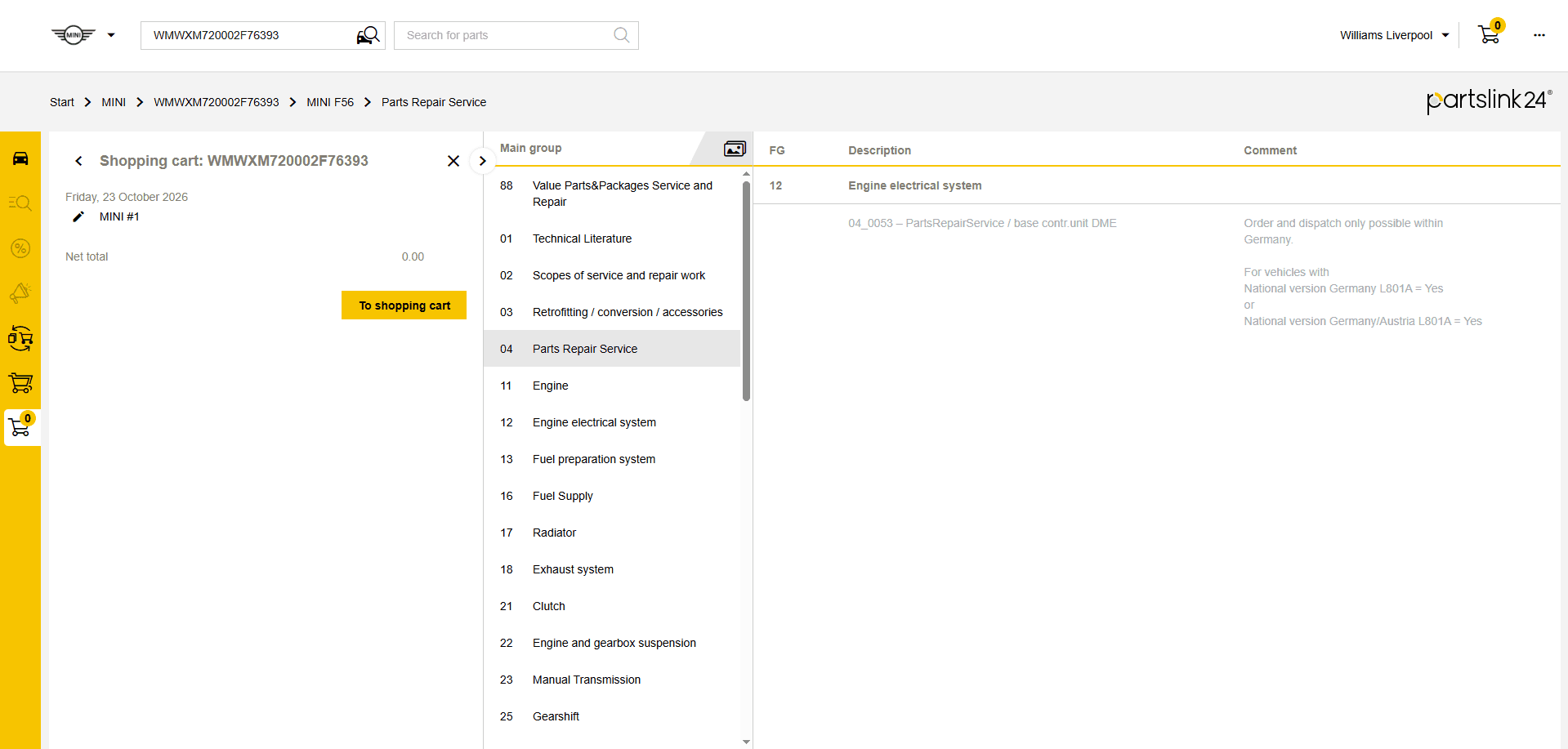
Task: Open the trolley cart icon in the sidebar
Action: 20,383
